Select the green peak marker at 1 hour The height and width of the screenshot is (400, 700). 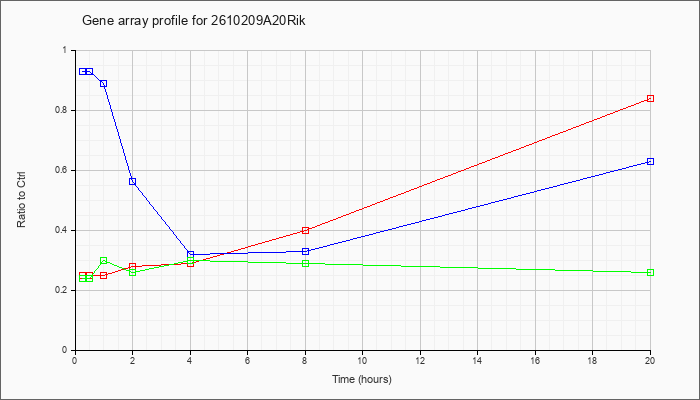point(104,260)
